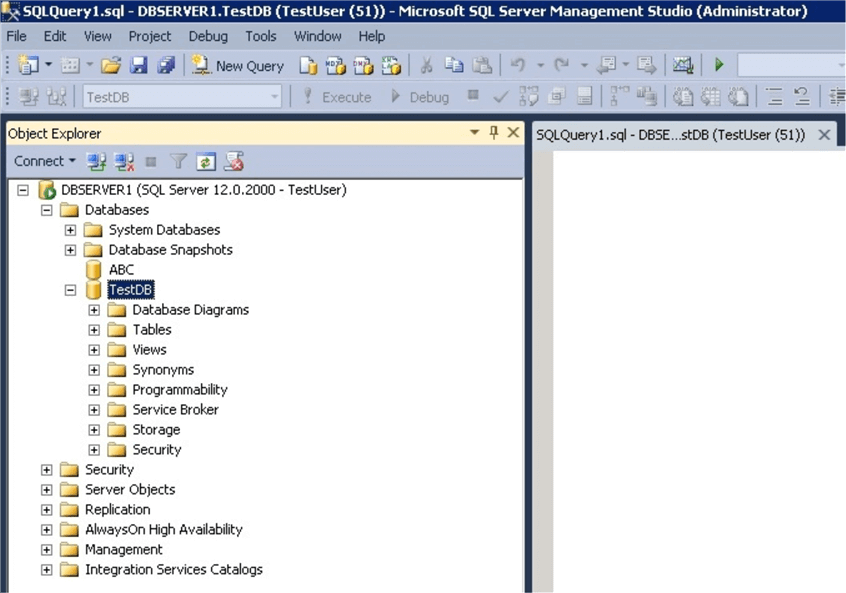Select the Synonyms folder

coord(163,370)
